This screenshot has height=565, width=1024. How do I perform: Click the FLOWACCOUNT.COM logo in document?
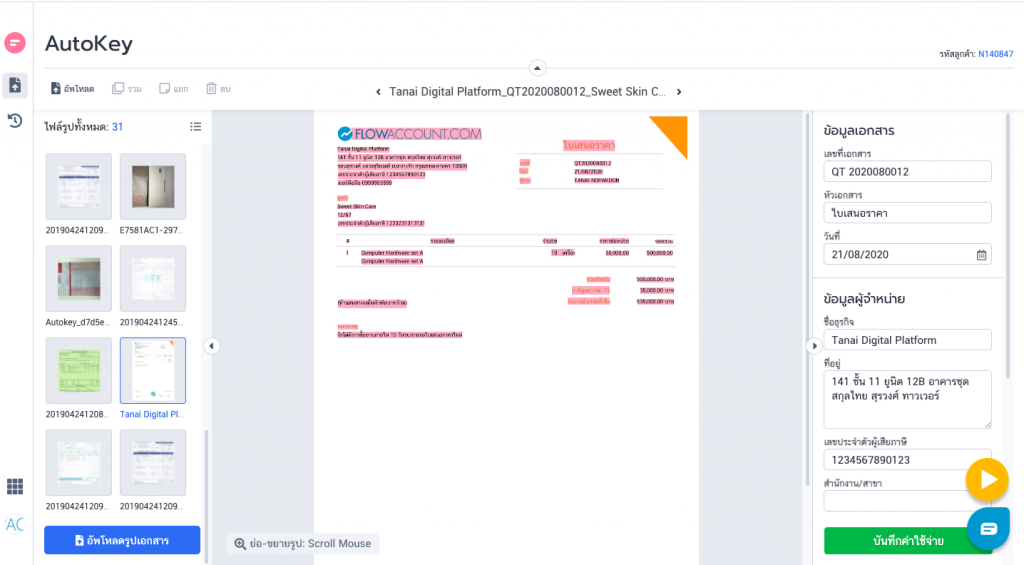(409, 134)
